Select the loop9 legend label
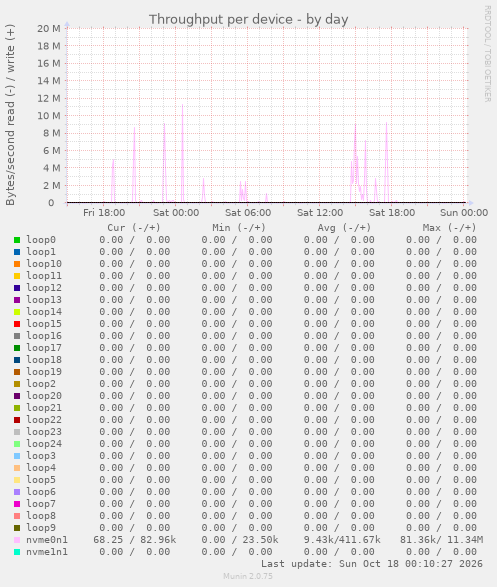The width and height of the screenshot is (497, 587). click(x=41, y=527)
